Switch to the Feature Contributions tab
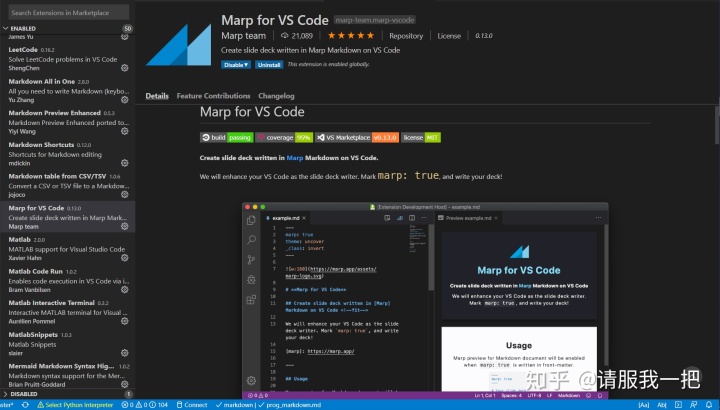This screenshot has height=410, width=720. pyautogui.click(x=214, y=96)
